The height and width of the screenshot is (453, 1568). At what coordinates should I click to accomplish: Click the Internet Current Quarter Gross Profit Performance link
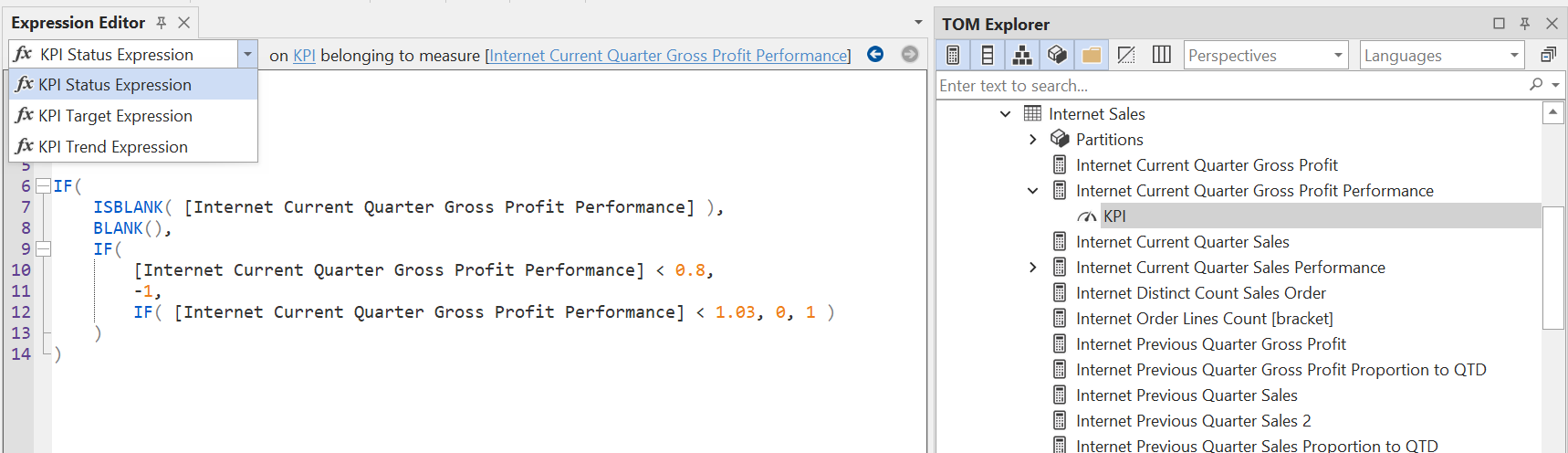[668, 56]
